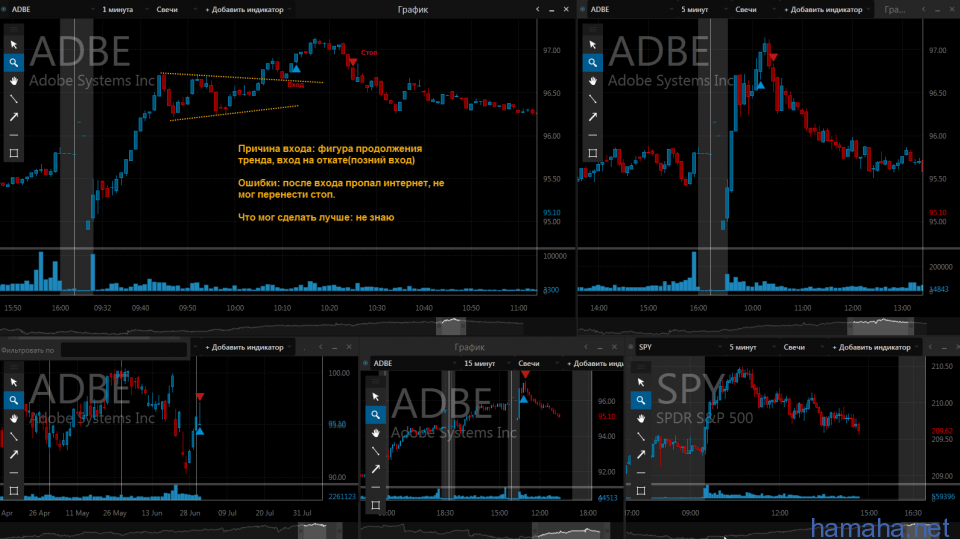Select rectangle tool in ADBE daily chart panel
This screenshot has height=539, width=960.
click(x=13, y=491)
